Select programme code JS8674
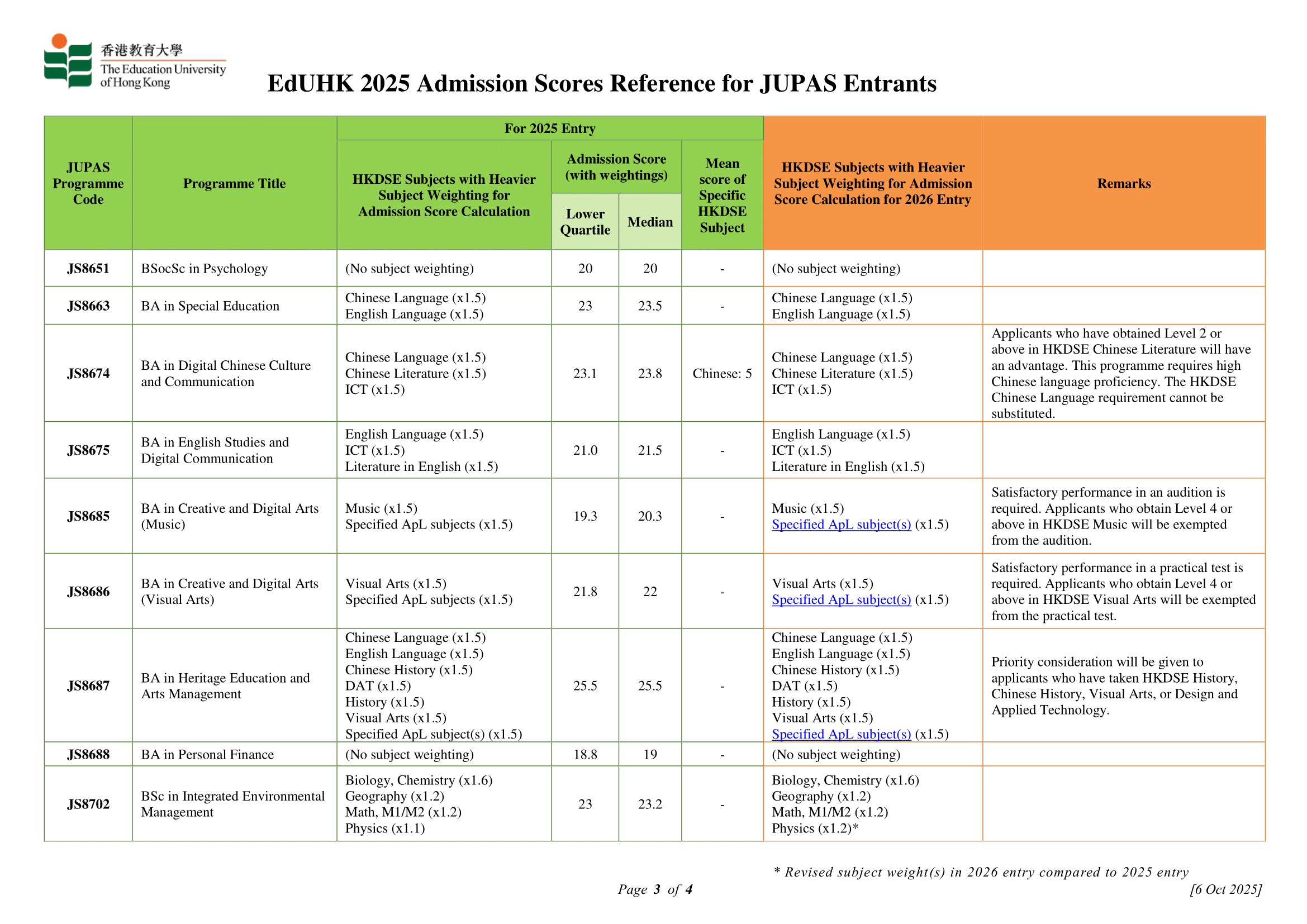Viewport: 1307px width, 924px height. 88,373
